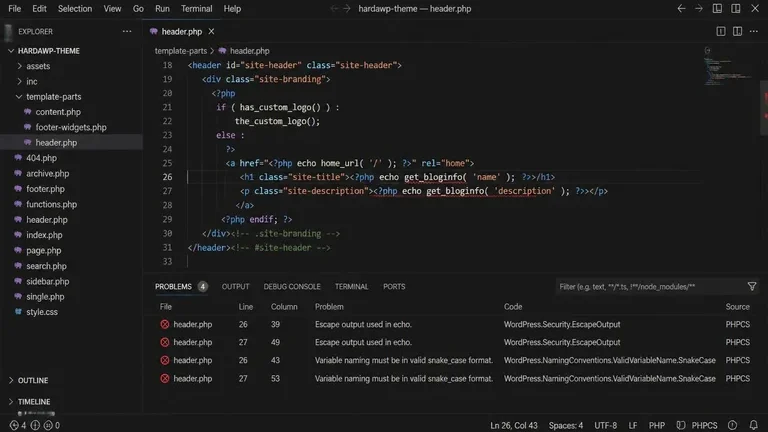Click the minimap code overview

click(729, 72)
